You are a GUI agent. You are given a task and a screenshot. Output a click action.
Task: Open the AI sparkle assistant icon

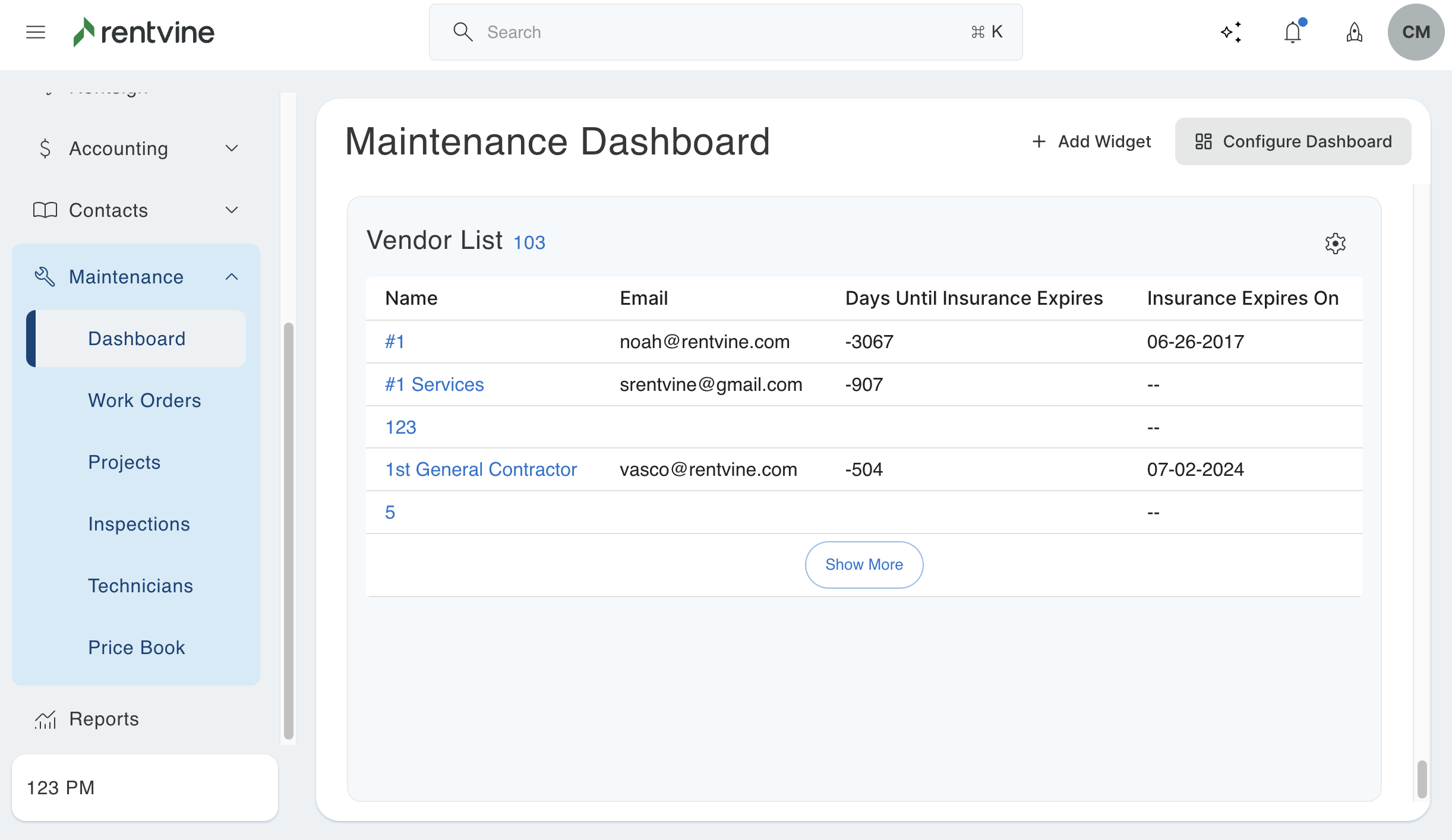point(1231,32)
